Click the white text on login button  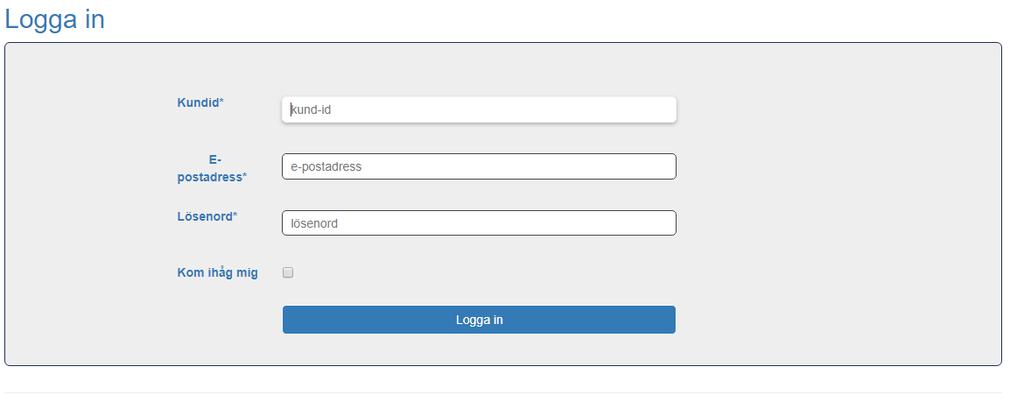pyautogui.click(x=479, y=320)
